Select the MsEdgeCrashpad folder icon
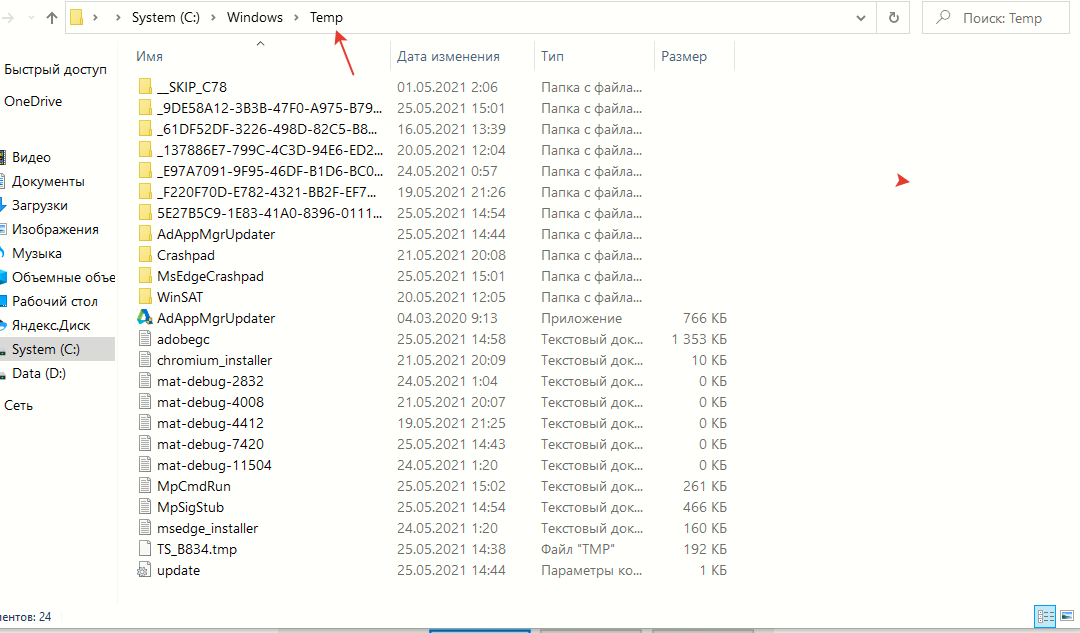 [145, 276]
